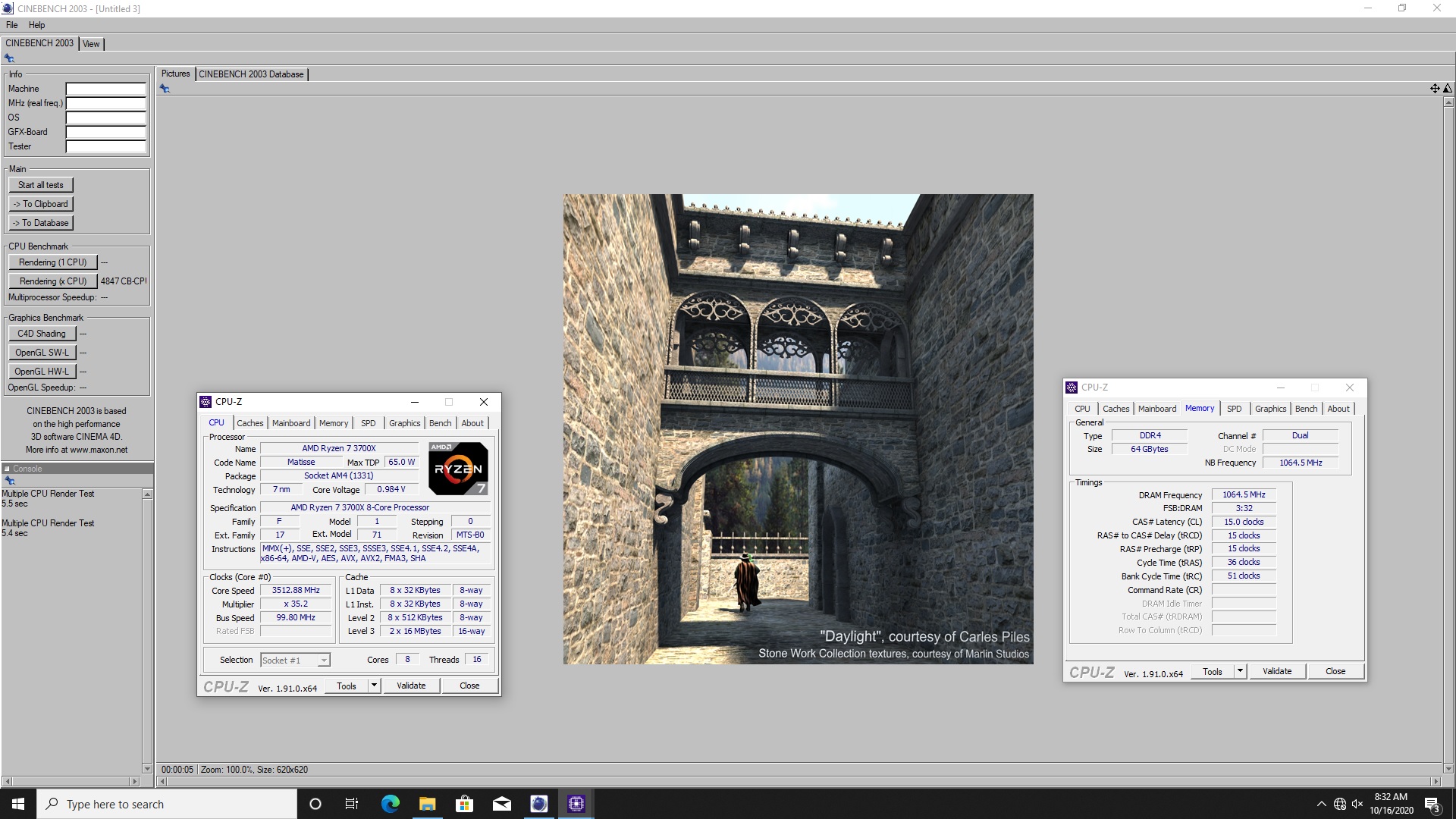The image size is (1456, 819).
Task: Open Mainboard tab in left CPU-Z
Action: [x=291, y=423]
